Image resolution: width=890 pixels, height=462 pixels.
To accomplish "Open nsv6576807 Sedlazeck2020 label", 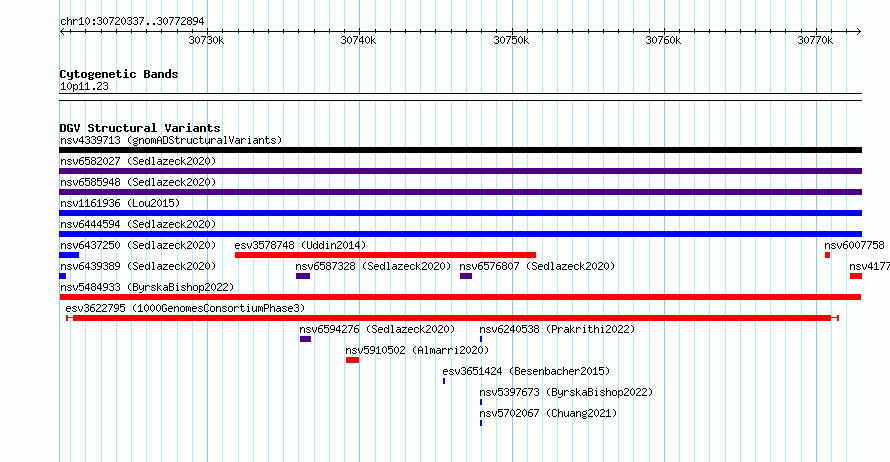I will pyautogui.click(x=537, y=266).
